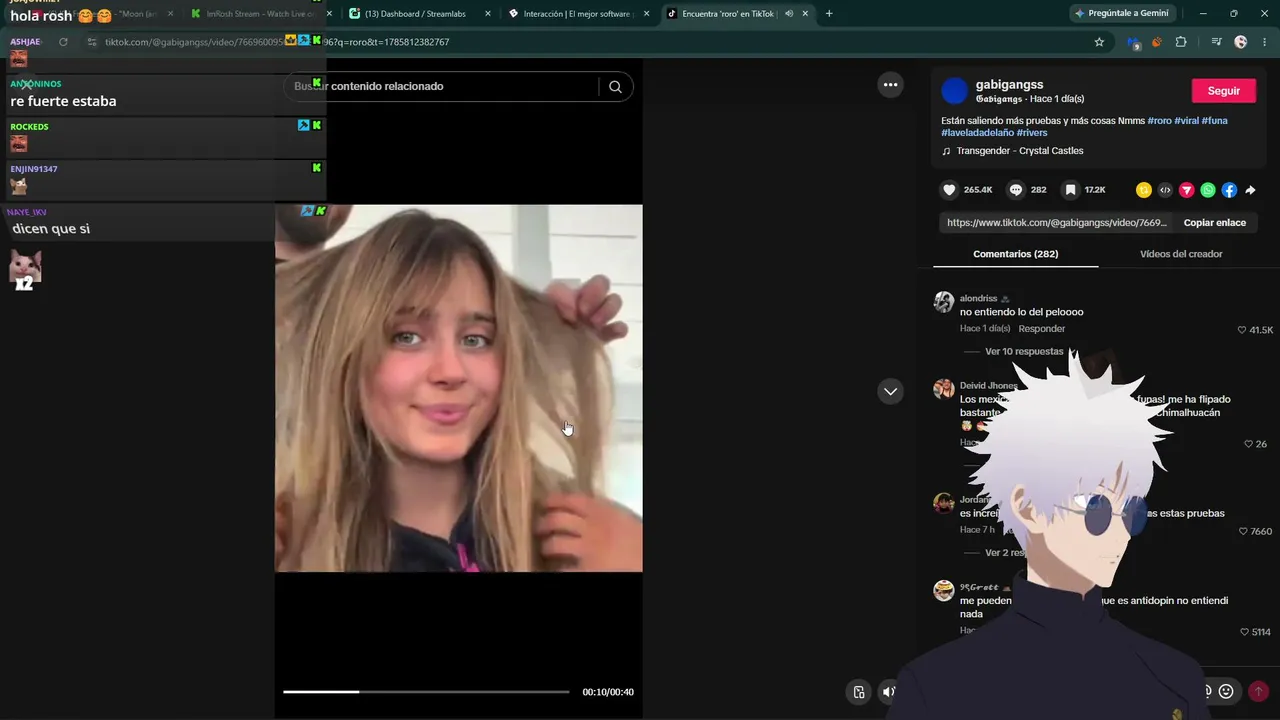Send the video to friends via red icon
Viewport: 1280px width, 720px height.
[x=1187, y=190]
